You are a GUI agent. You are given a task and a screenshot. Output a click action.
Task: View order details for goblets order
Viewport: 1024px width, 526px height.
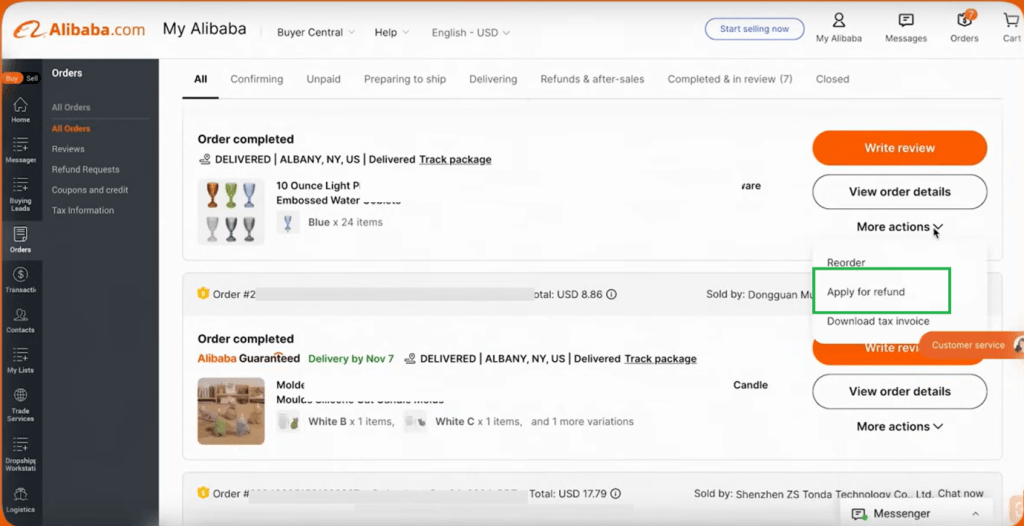(x=900, y=191)
